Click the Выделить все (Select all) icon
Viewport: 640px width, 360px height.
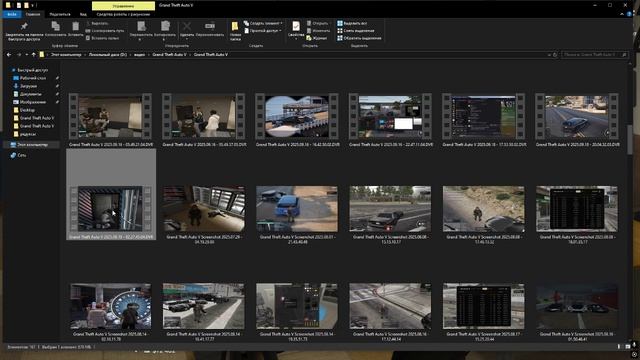[x=340, y=23]
